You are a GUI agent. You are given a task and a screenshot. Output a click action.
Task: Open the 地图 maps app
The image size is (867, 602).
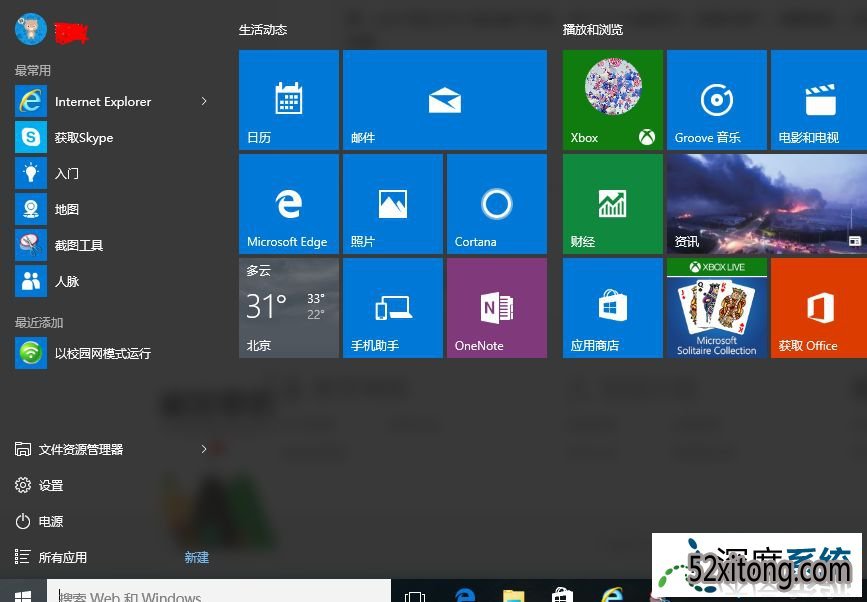[111, 209]
